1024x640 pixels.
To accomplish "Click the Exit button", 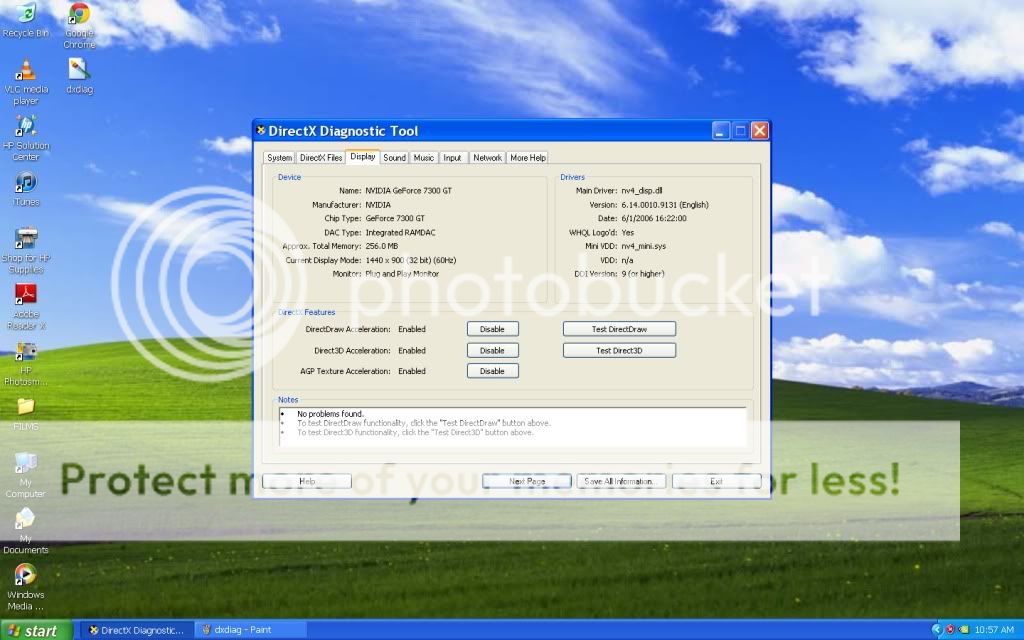I will tap(716, 481).
